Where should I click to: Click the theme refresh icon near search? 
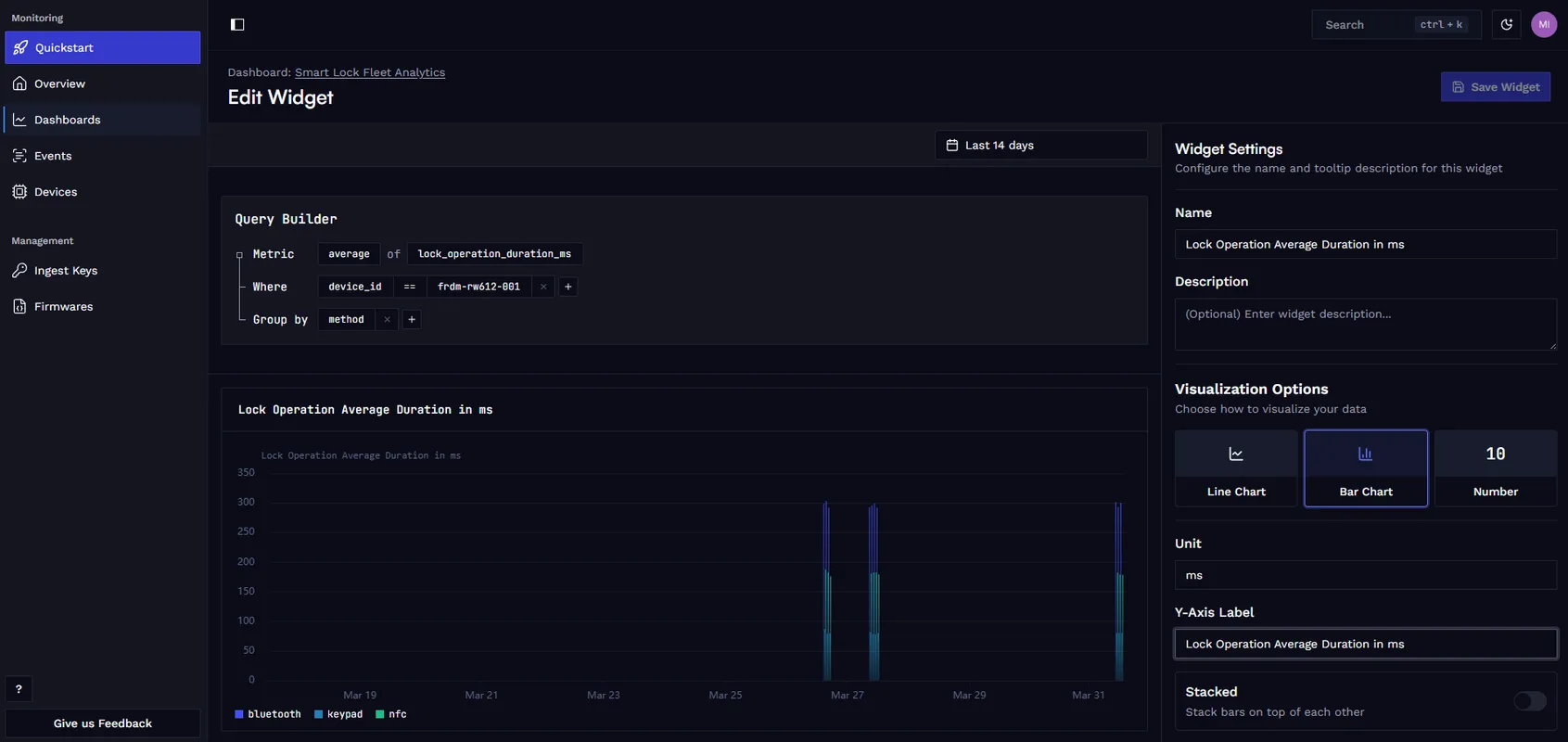(1507, 25)
